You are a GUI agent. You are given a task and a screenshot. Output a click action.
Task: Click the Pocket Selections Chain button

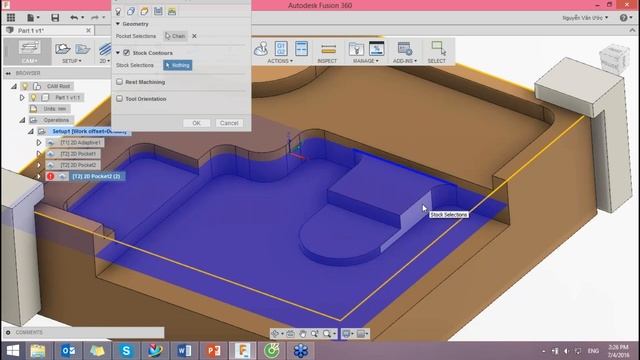176,36
